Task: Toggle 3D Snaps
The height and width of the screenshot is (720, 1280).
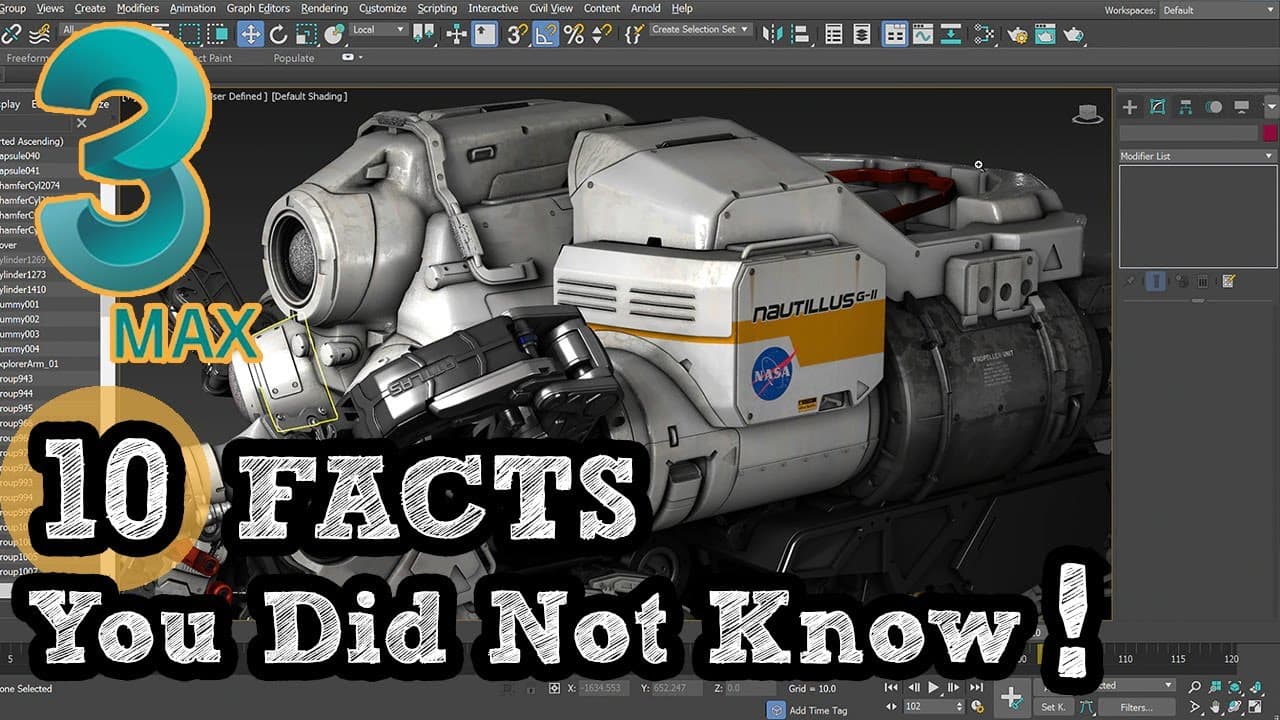Action: (x=516, y=34)
